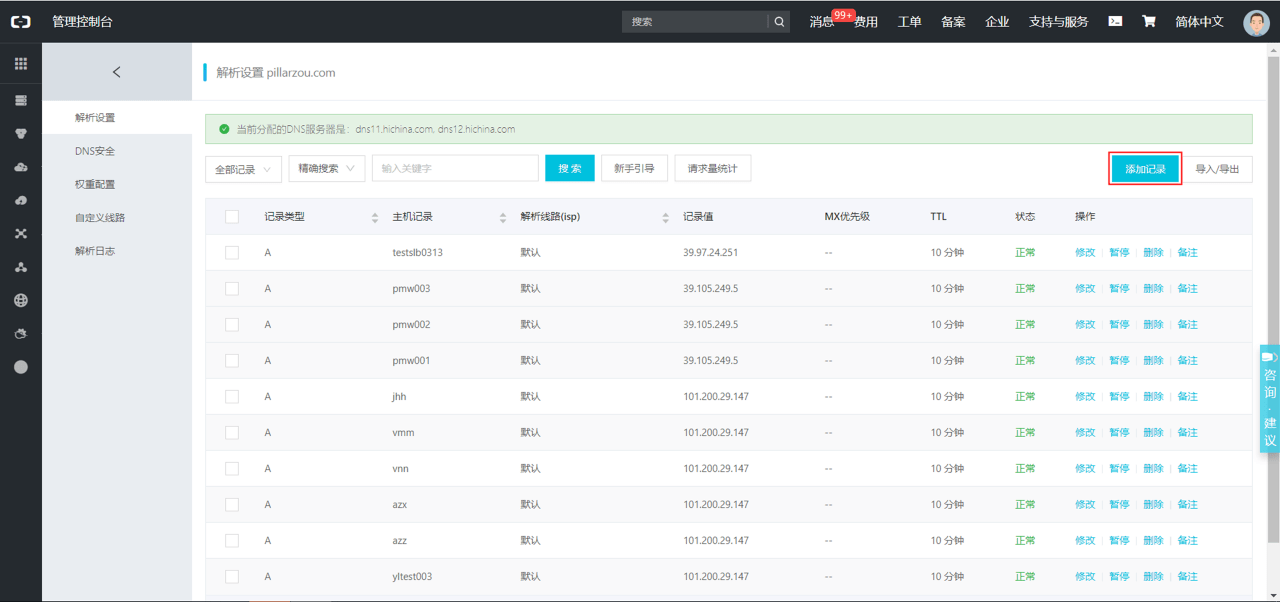Sort by 主机记录 column arrows
The image size is (1280, 602).
point(503,217)
